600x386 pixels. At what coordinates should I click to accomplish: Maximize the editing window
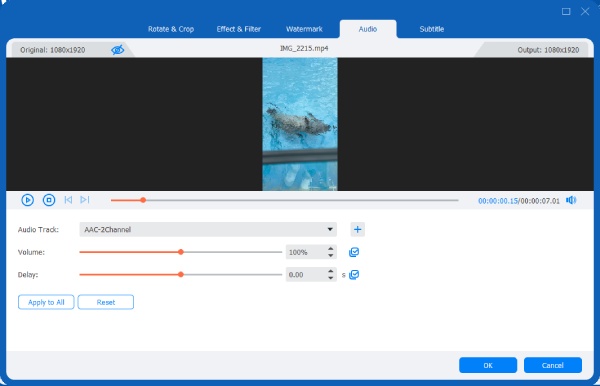click(566, 11)
